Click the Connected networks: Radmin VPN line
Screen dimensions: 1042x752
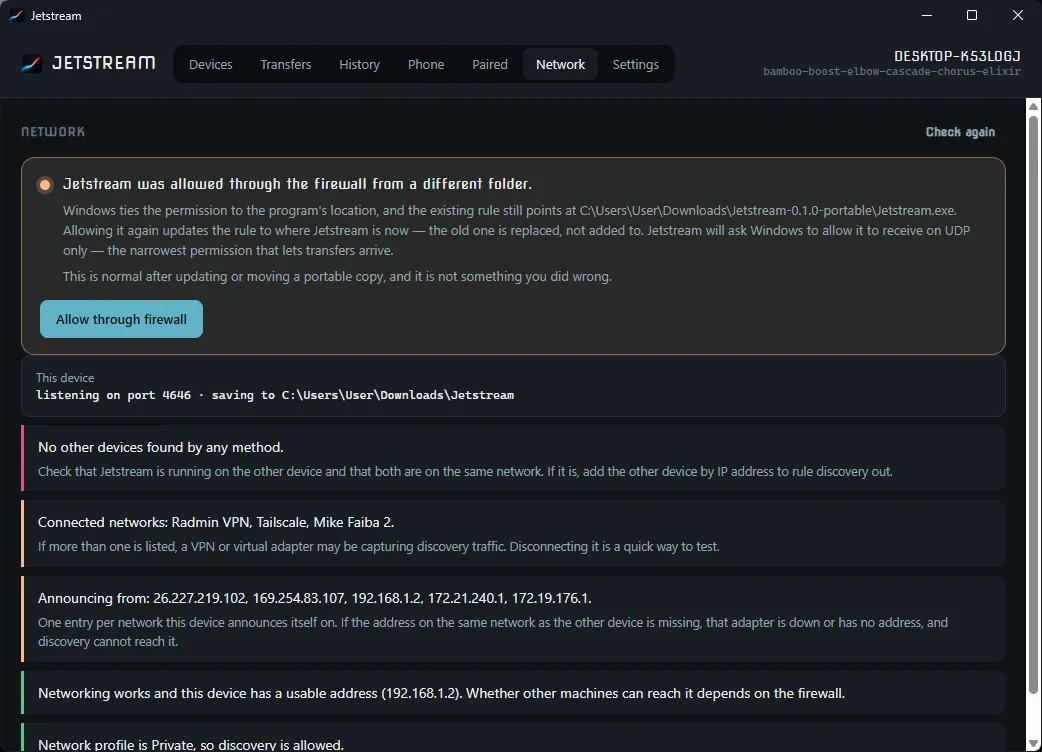216,522
